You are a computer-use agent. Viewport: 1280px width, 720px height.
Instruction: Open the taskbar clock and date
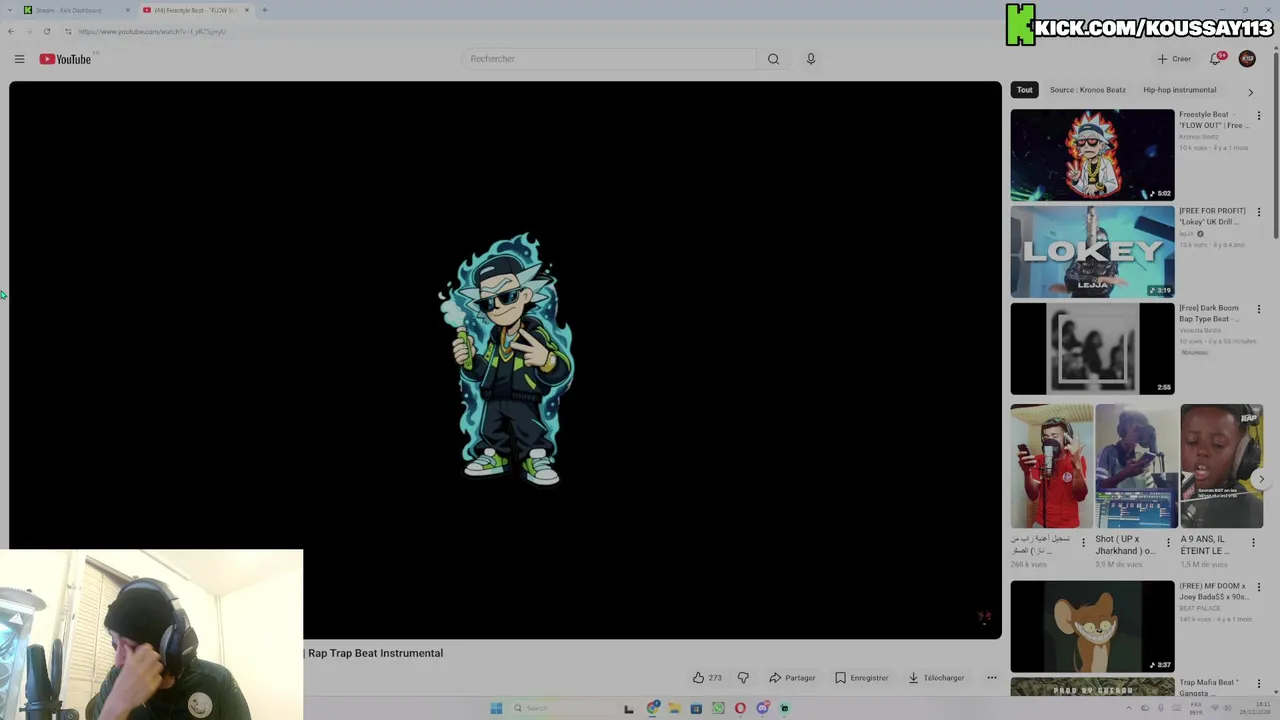click(1255, 708)
